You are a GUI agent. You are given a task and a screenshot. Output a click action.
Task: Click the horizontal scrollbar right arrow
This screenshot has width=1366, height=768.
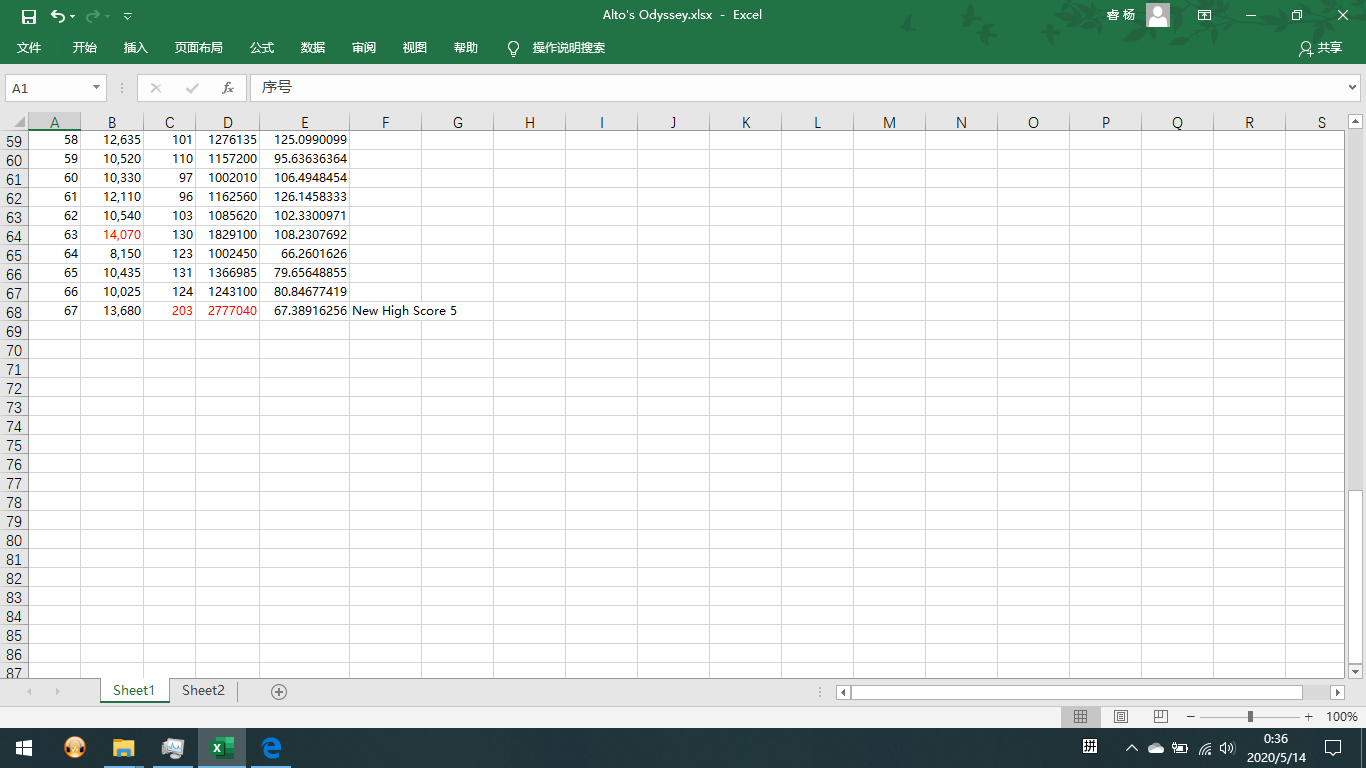(x=1338, y=692)
